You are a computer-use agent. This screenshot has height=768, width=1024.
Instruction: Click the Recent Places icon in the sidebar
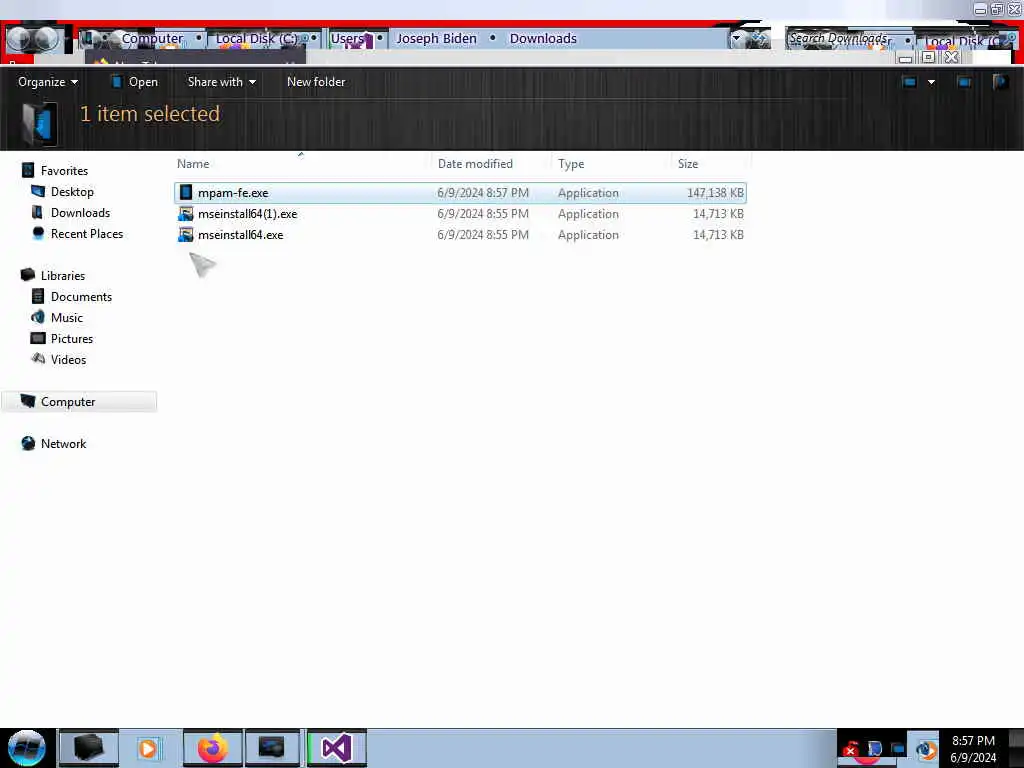click(x=39, y=233)
